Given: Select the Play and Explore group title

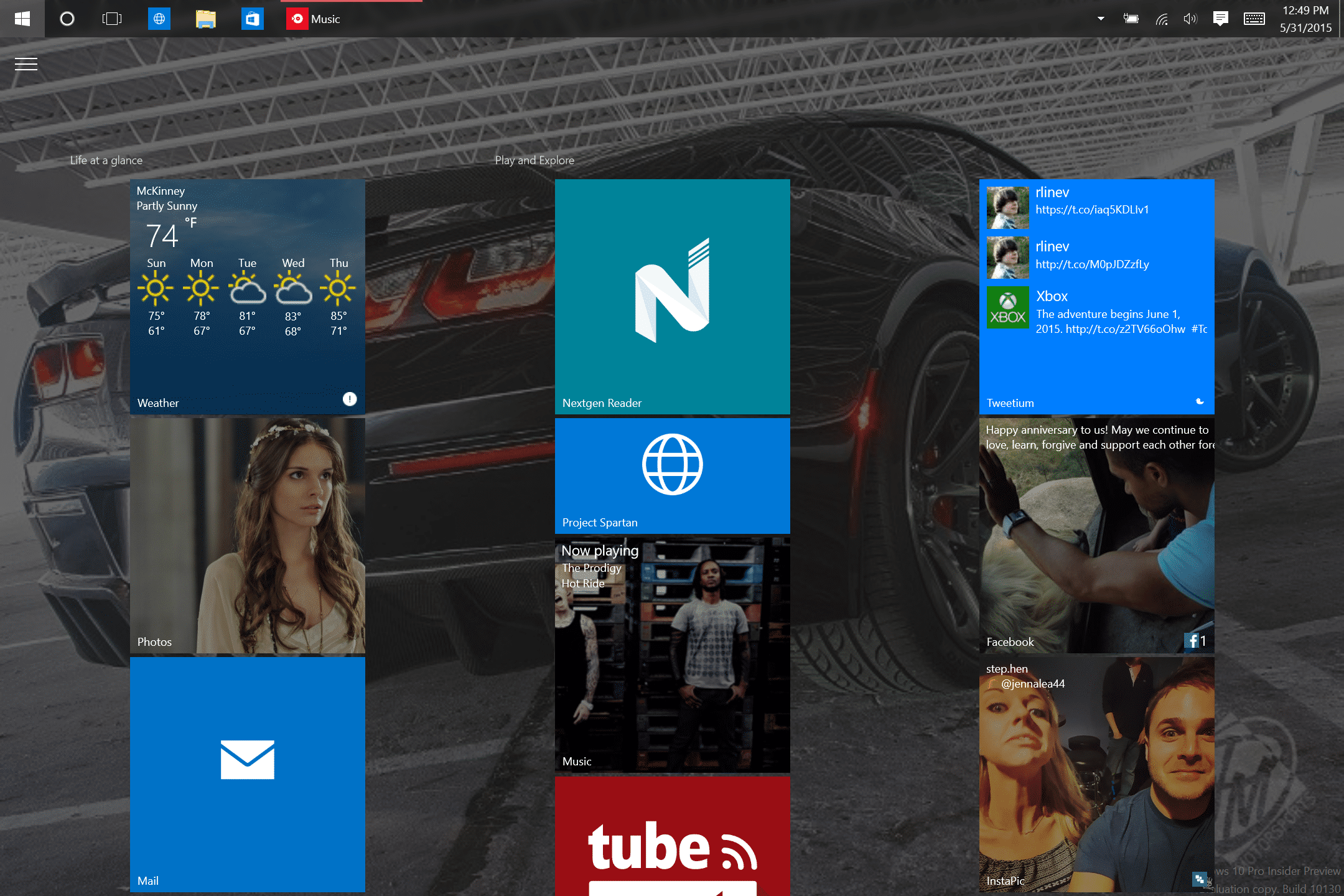Looking at the screenshot, I should coord(534,160).
